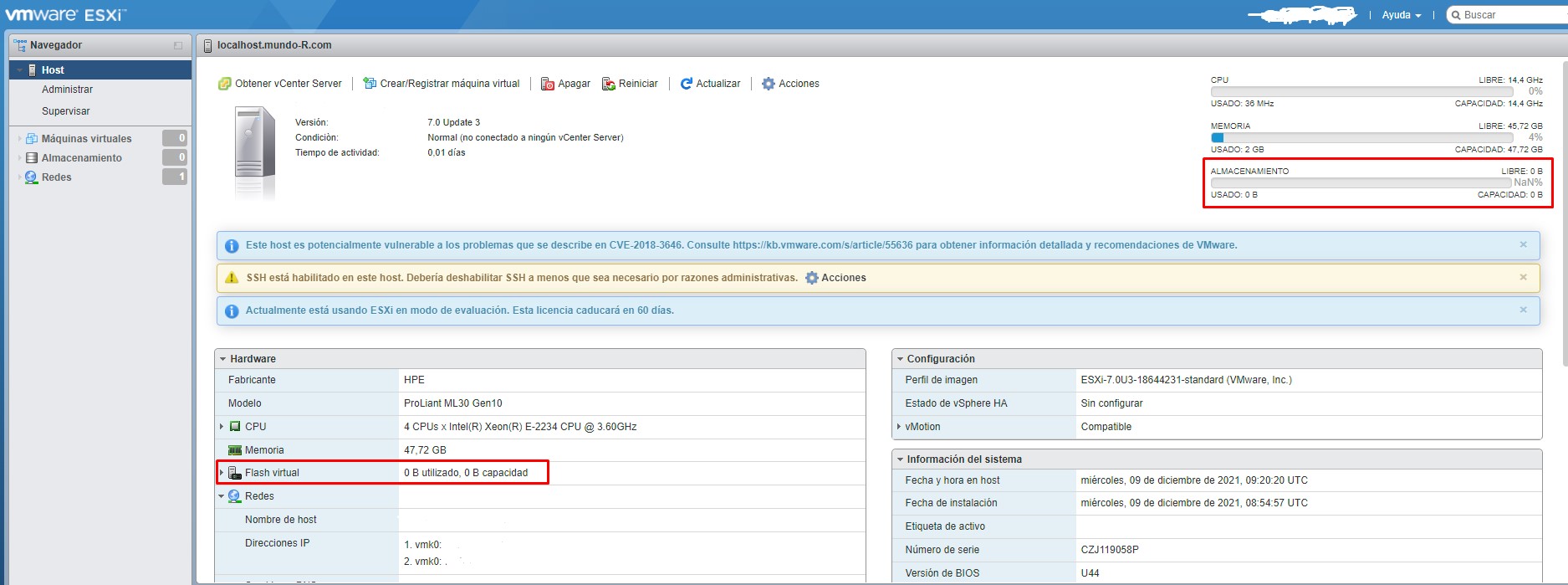Click the evaluation license info icon
Screen dimensions: 1568x585
[x=232, y=310]
